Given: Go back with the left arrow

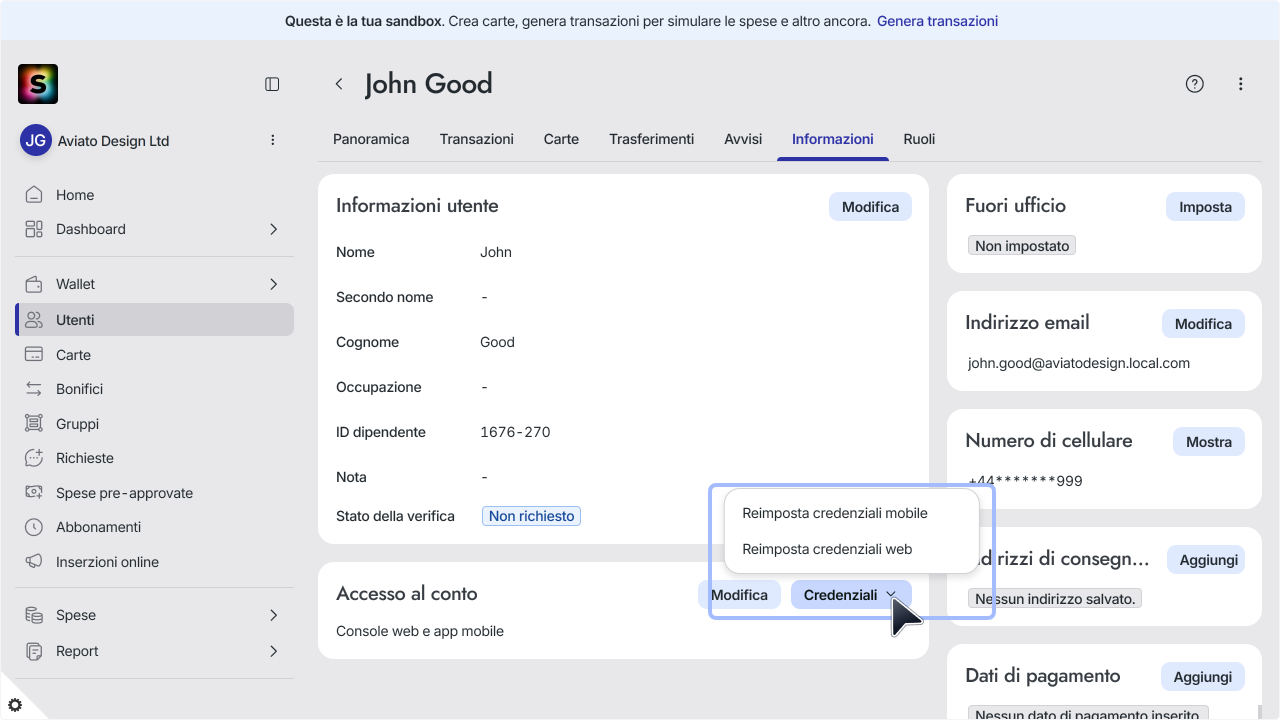Looking at the screenshot, I should tap(339, 84).
